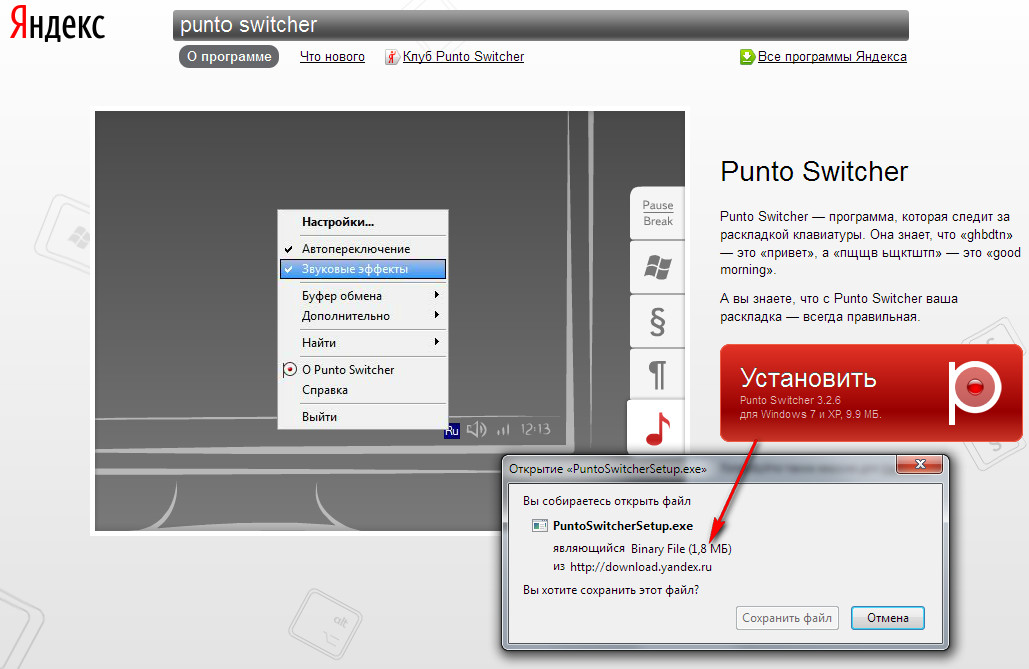
Task: Select the Windows logo key tab
Action: (657, 267)
